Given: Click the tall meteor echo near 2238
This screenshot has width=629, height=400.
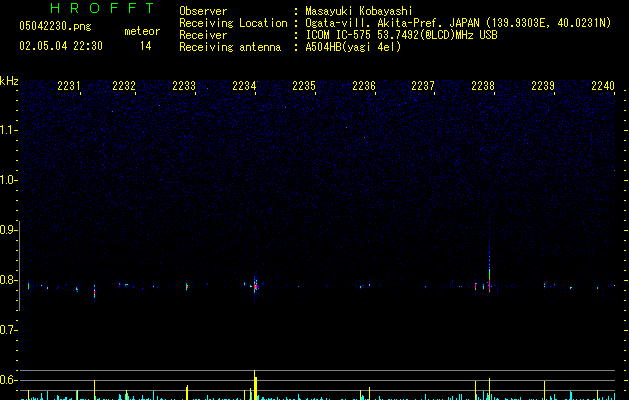Looking at the screenshot, I should point(489,269).
